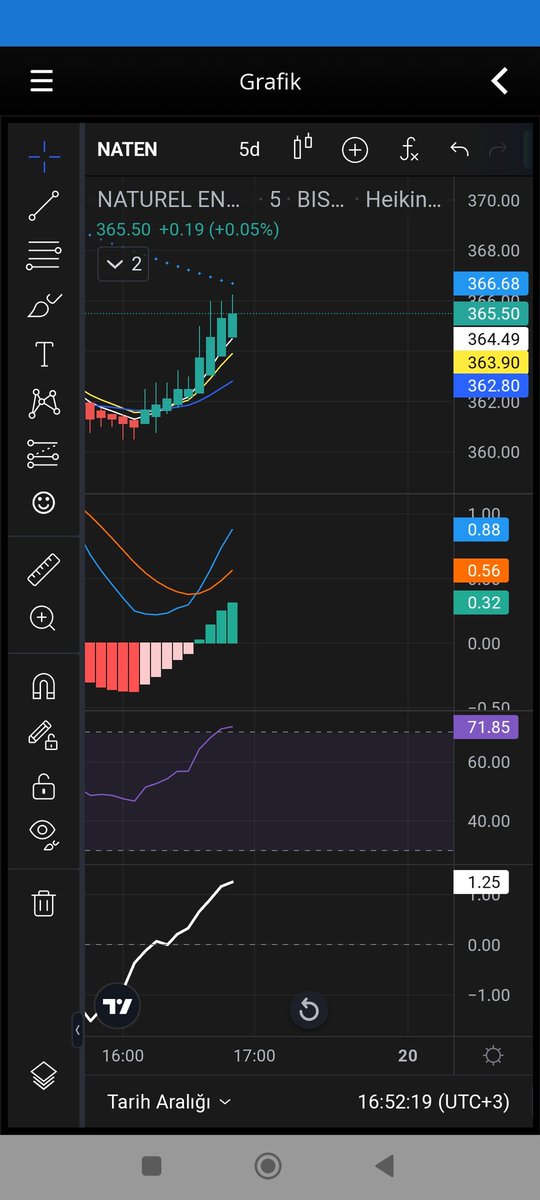Image resolution: width=540 pixels, height=1200 pixels.
Task: Open the hamburger menu
Action: tap(41, 81)
